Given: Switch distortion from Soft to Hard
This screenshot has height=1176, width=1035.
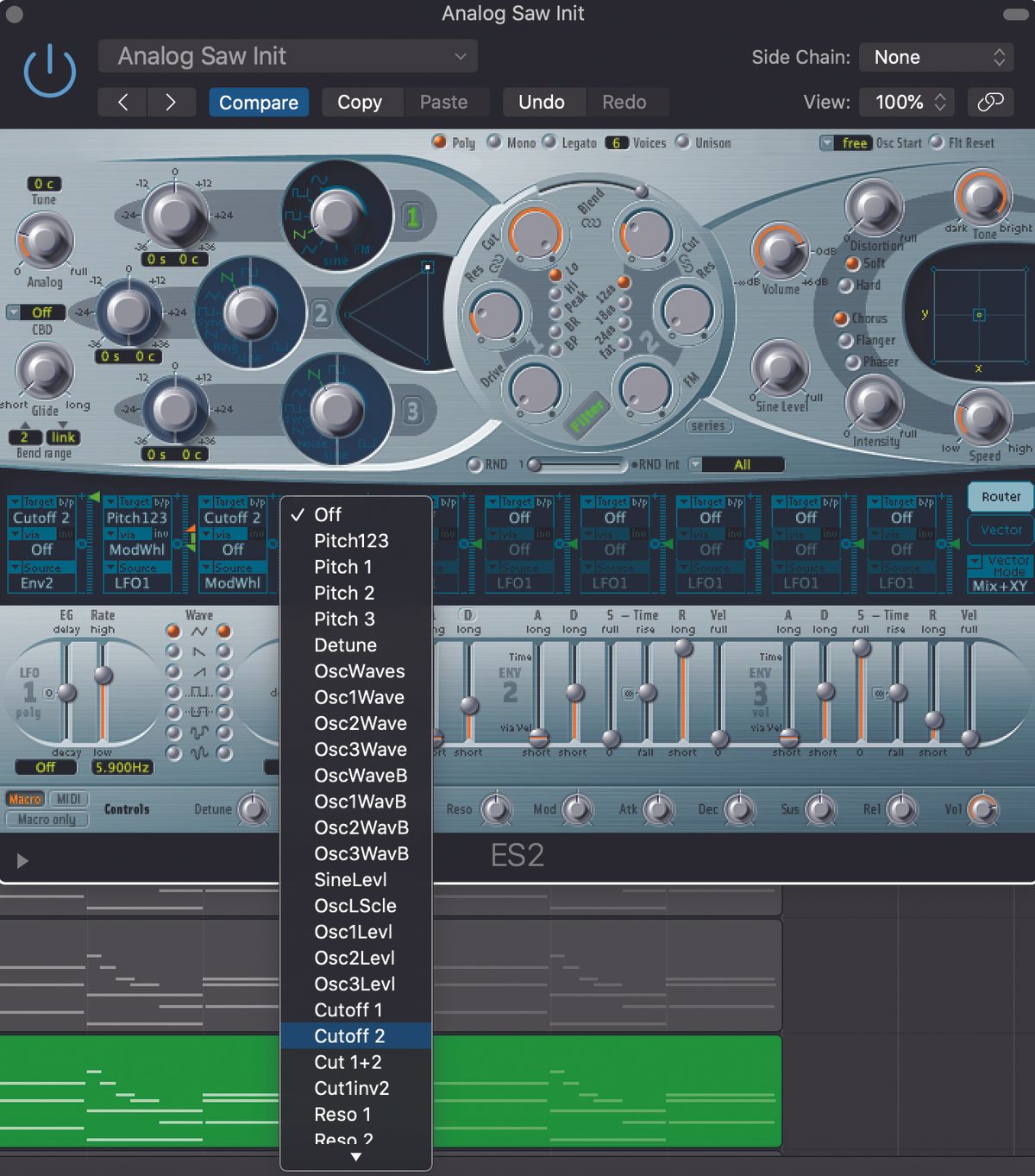Looking at the screenshot, I should (x=847, y=286).
